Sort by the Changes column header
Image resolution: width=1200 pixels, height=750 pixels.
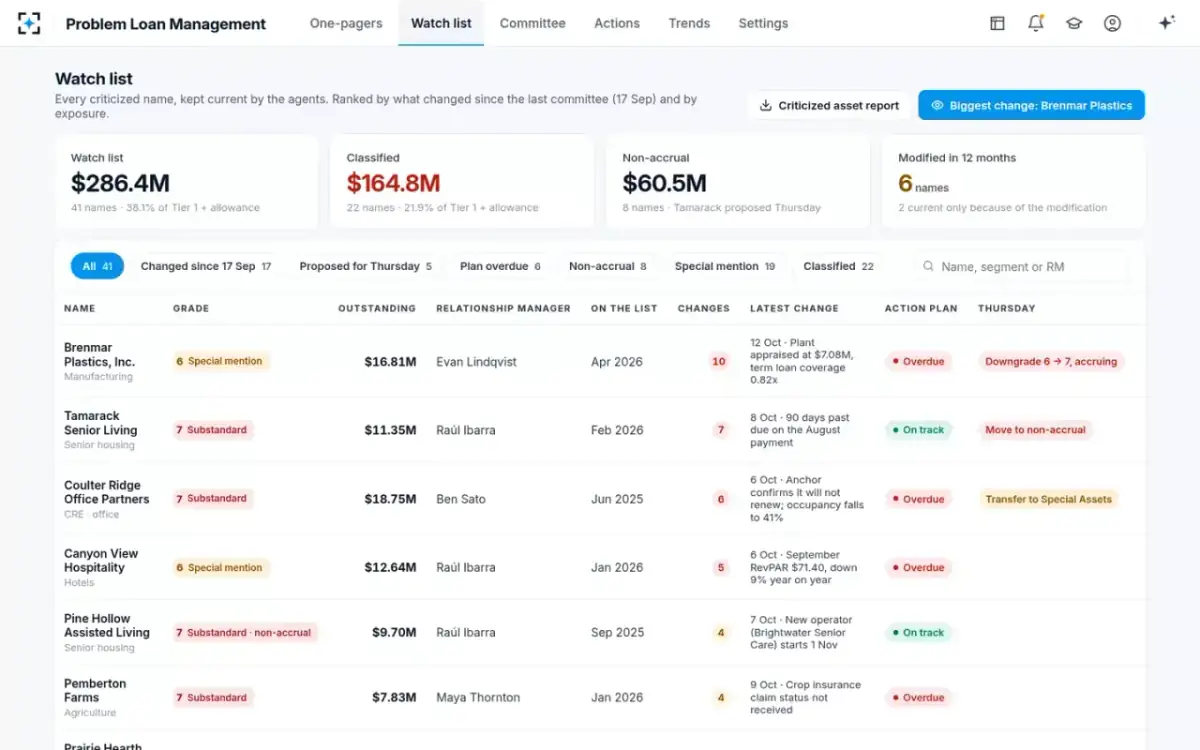pyautogui.click(x=703, y=308)
